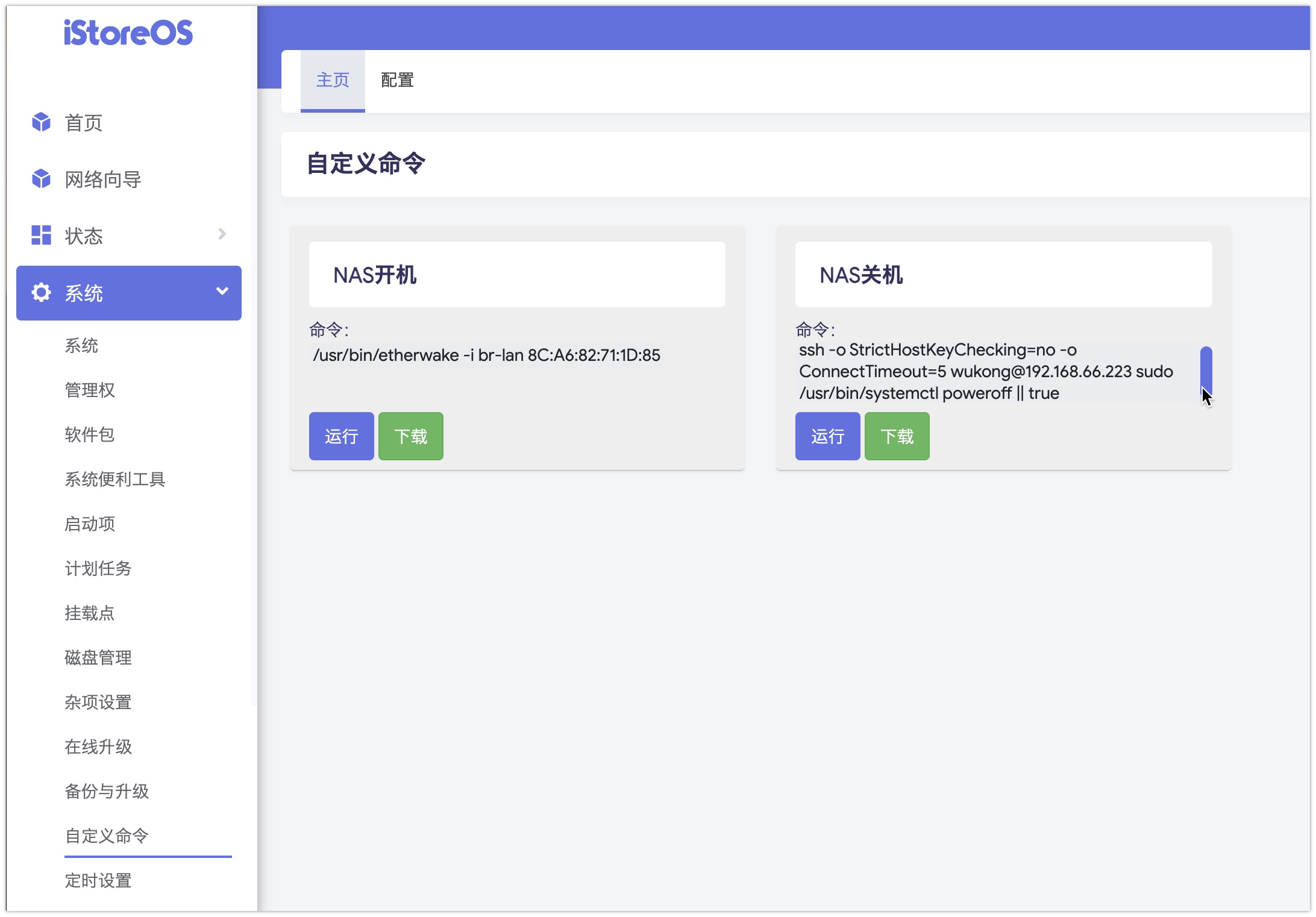Open 软件包 in system submenu
Screen dimensions: 1316x917
coord(89,434)
